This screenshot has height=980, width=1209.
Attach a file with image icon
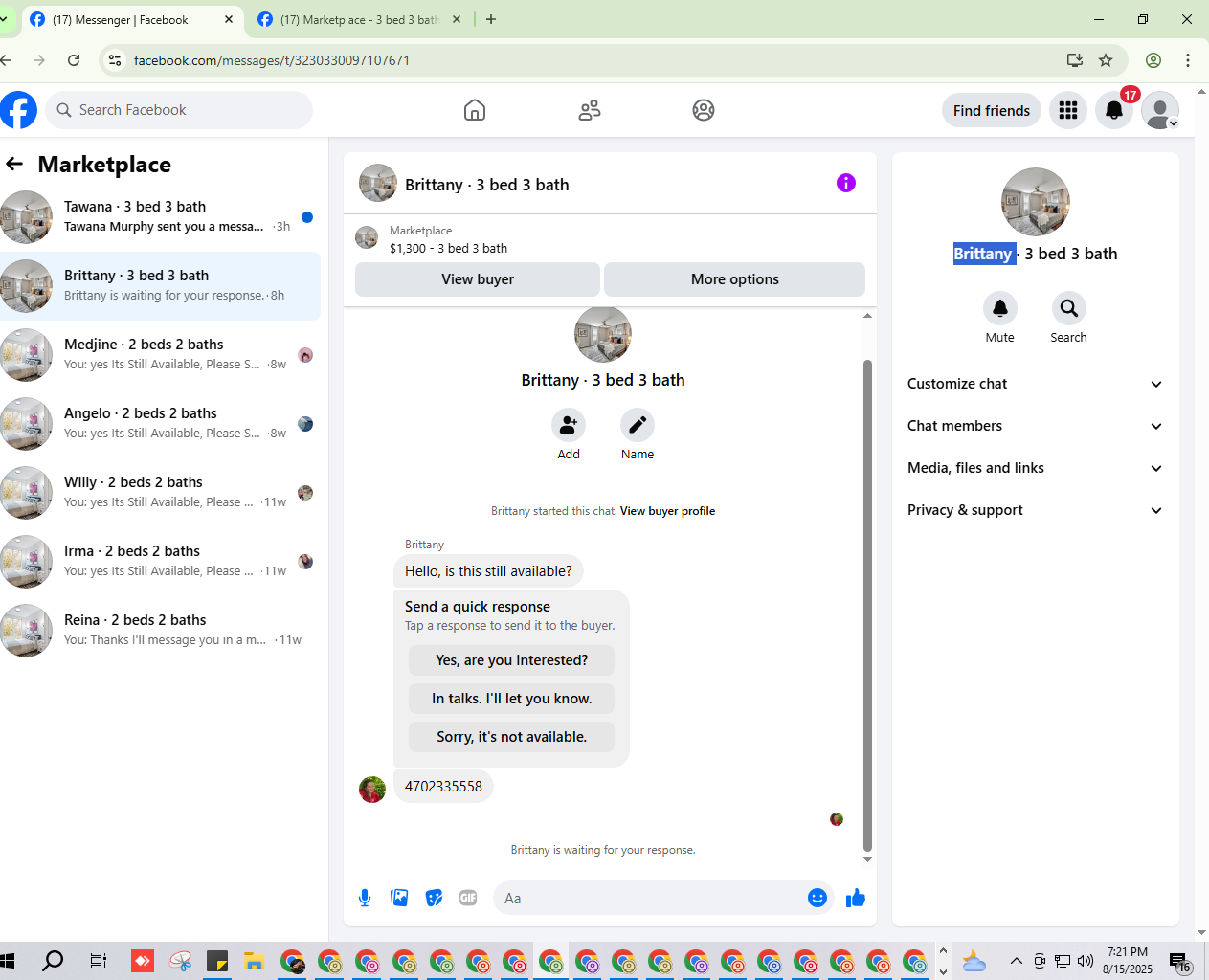tap(399, 898)
